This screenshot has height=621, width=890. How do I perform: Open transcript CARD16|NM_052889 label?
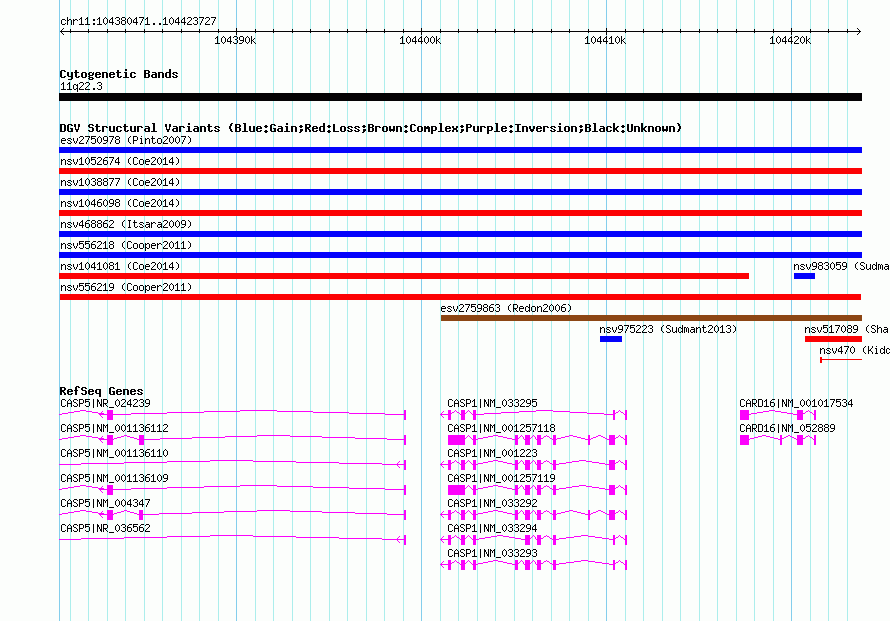[x=787, y=429]
